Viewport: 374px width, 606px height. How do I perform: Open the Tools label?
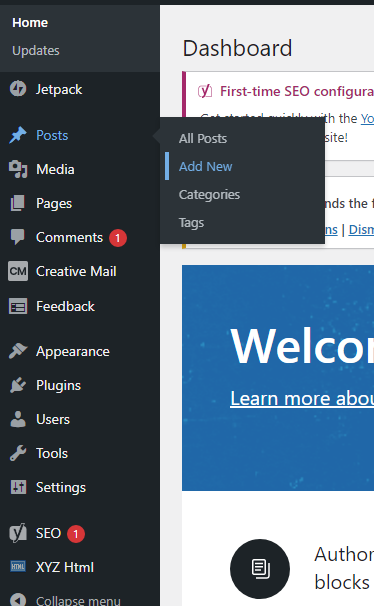(52, 453)
